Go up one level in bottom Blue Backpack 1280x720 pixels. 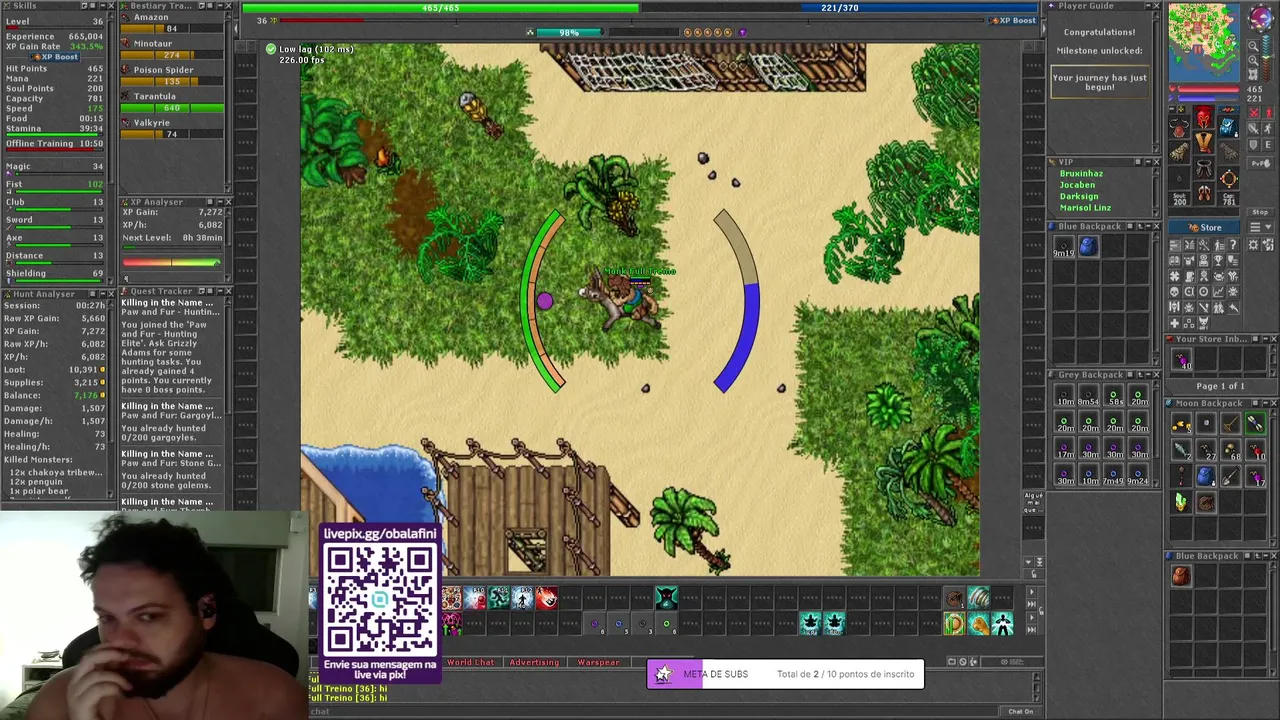pos(1258,556)
